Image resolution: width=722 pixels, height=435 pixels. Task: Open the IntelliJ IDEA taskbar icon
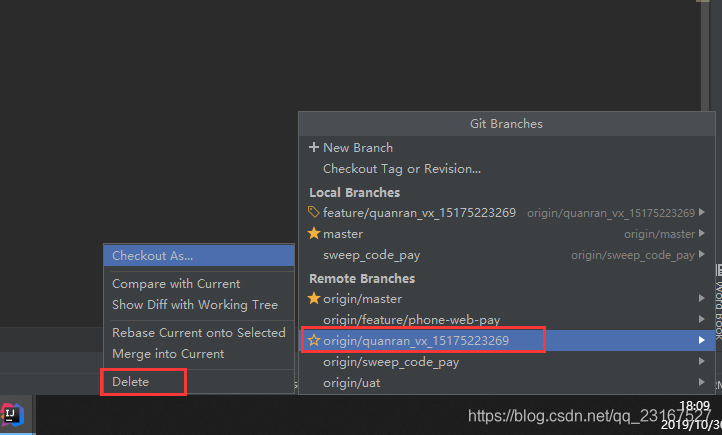(12, 415)
